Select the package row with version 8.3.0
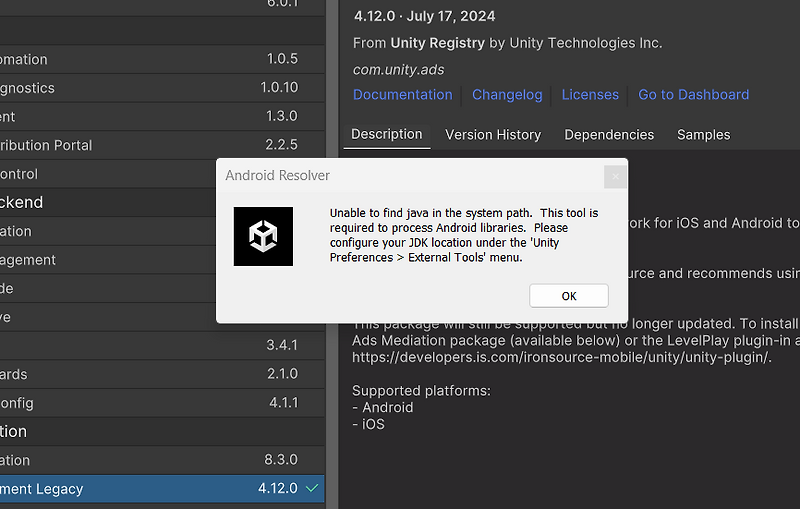This screenshot has height=509, width=800. point(162,460)
